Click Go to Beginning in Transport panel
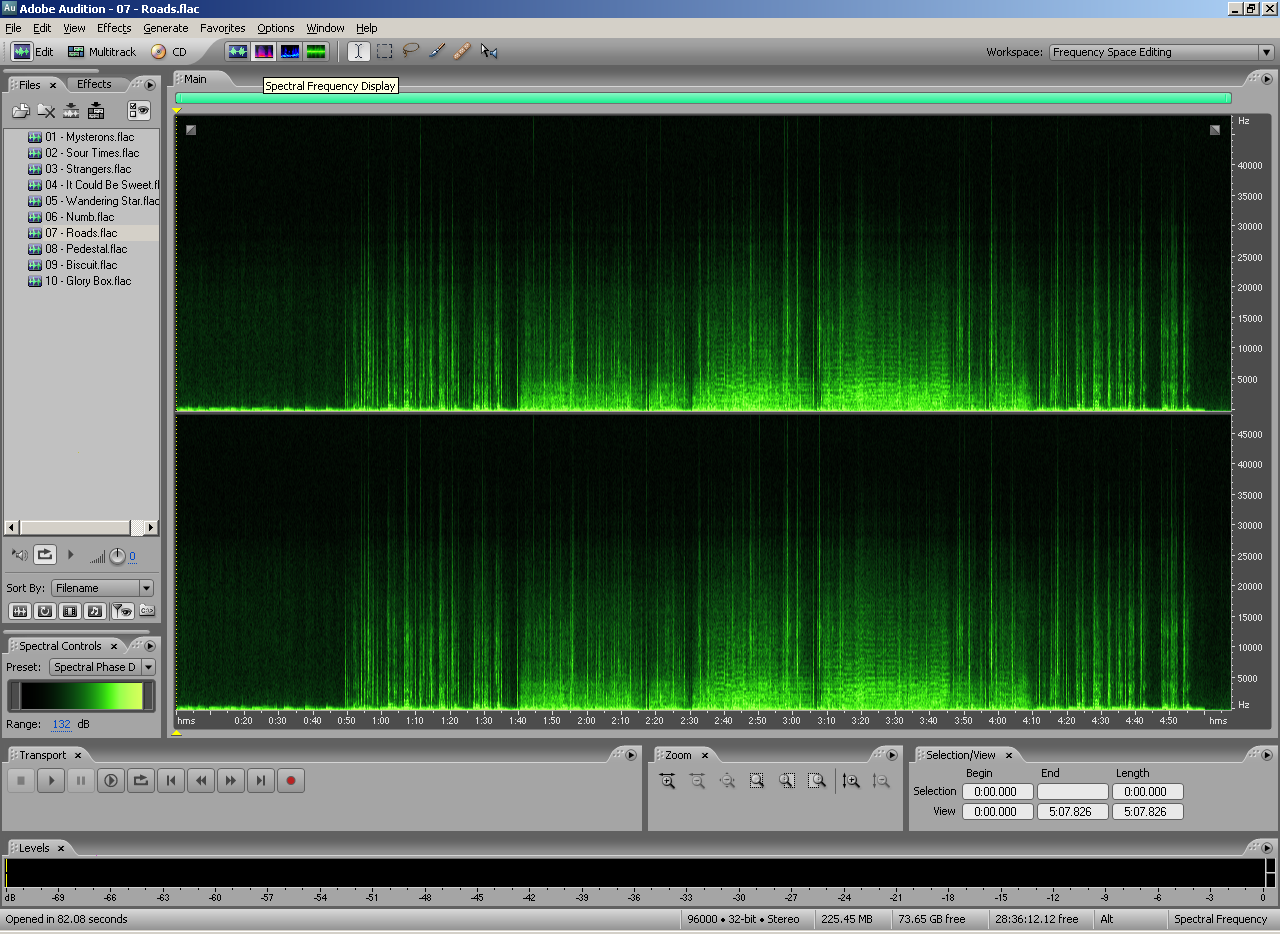 pyautogui.click(x=171, y=780)
